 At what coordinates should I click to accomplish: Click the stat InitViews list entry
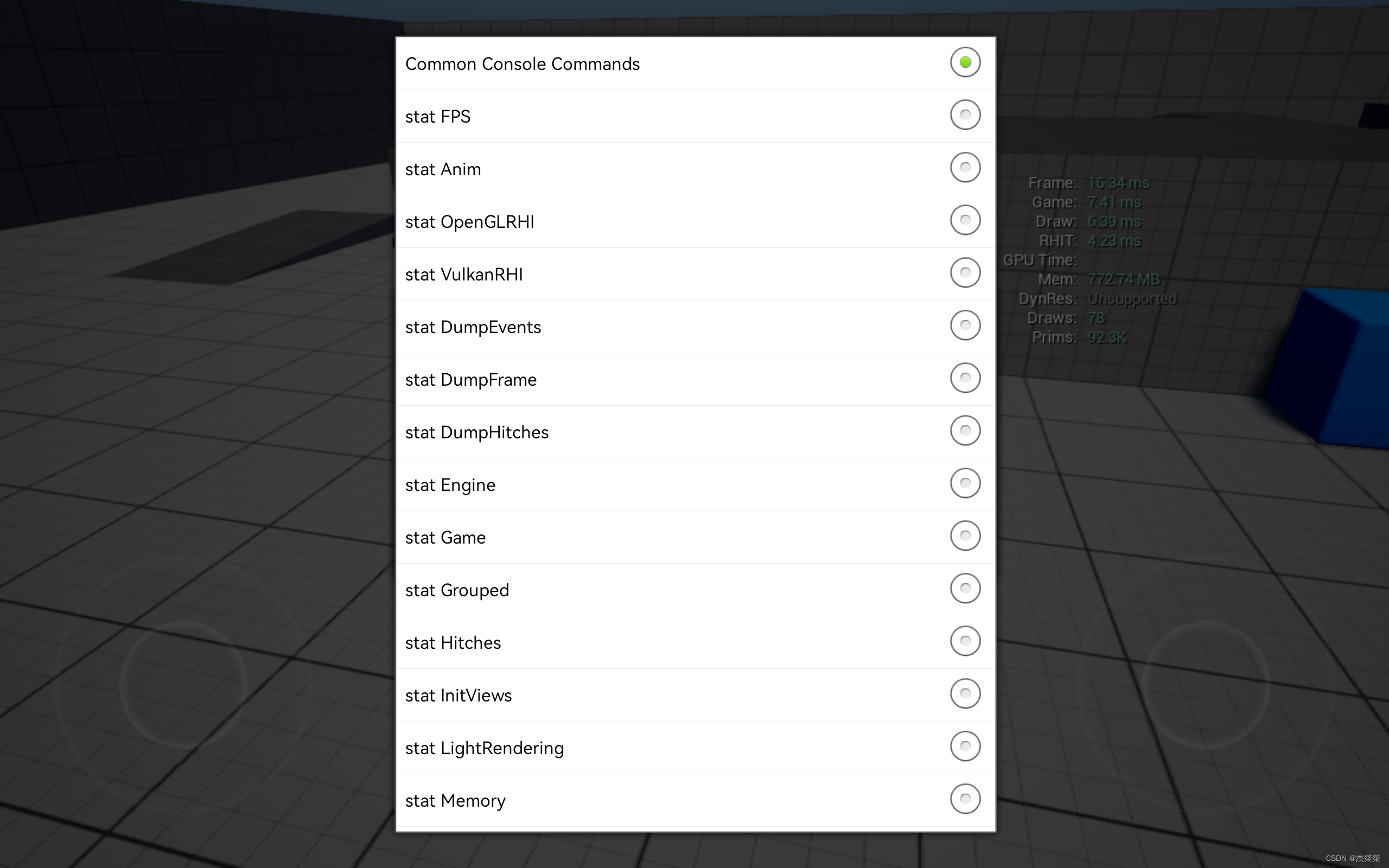[458, 696]
